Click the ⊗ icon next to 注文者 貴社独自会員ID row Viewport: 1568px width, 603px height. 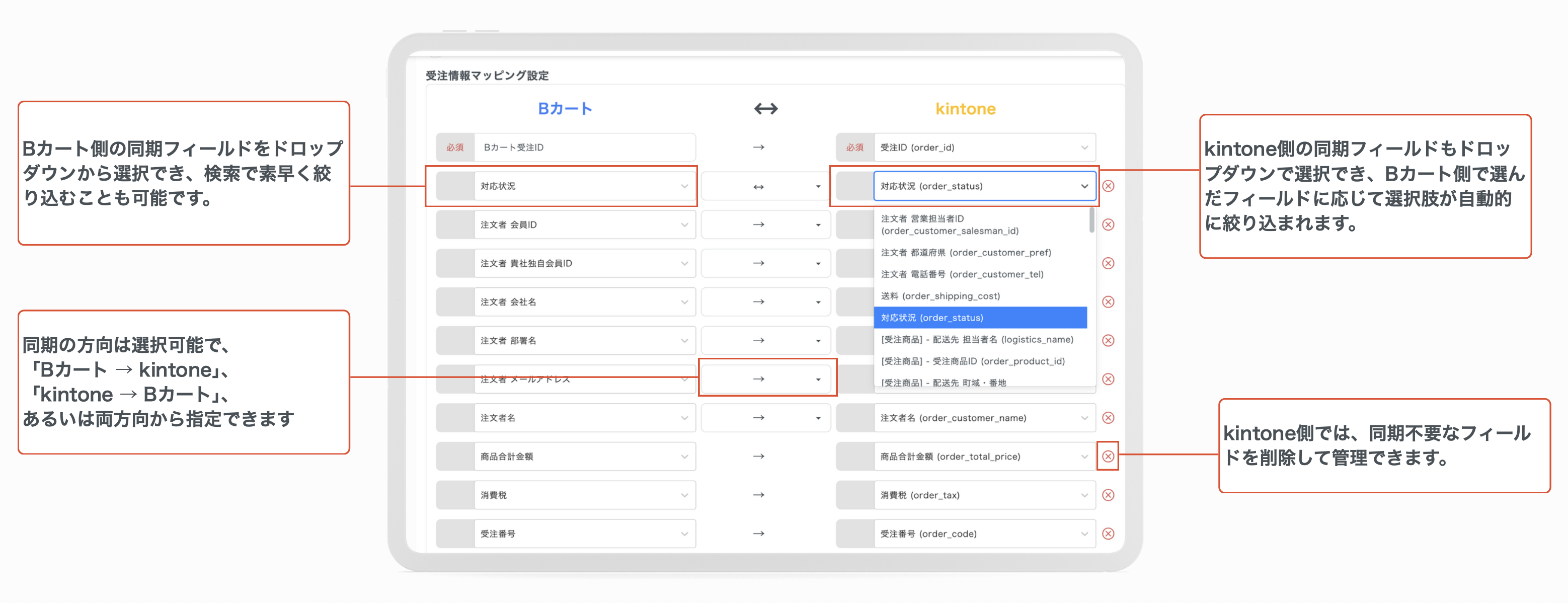[1109, 263]
